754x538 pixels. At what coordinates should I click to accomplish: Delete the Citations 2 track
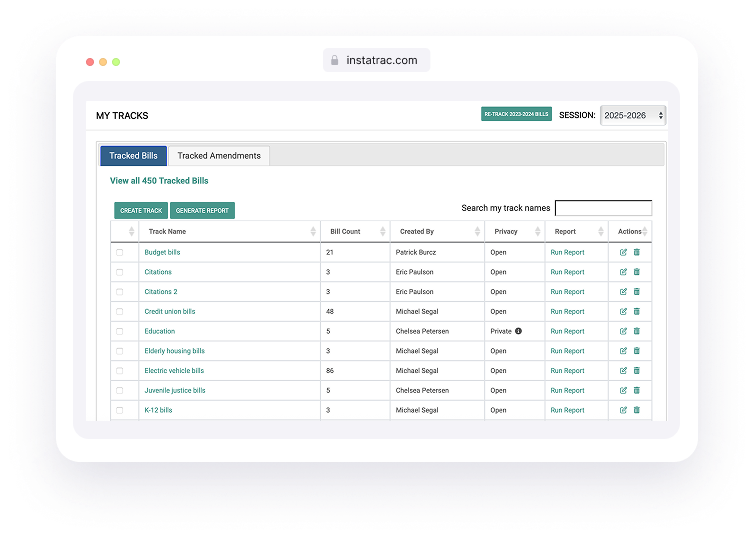637,292
